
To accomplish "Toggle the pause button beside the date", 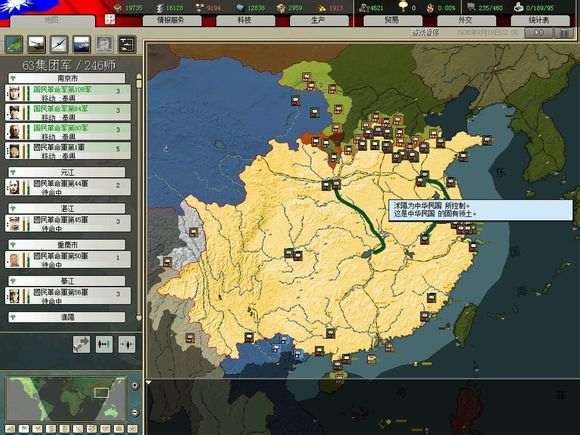I will 564,33.
